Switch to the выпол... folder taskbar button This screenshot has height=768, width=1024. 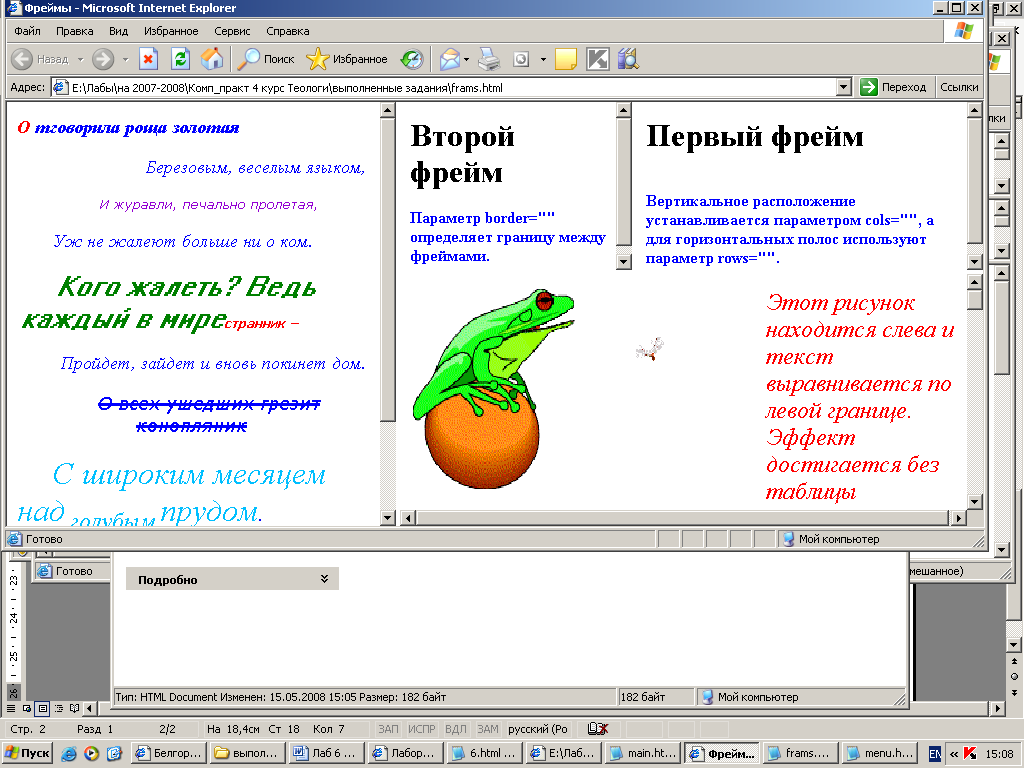pos(248,753)
